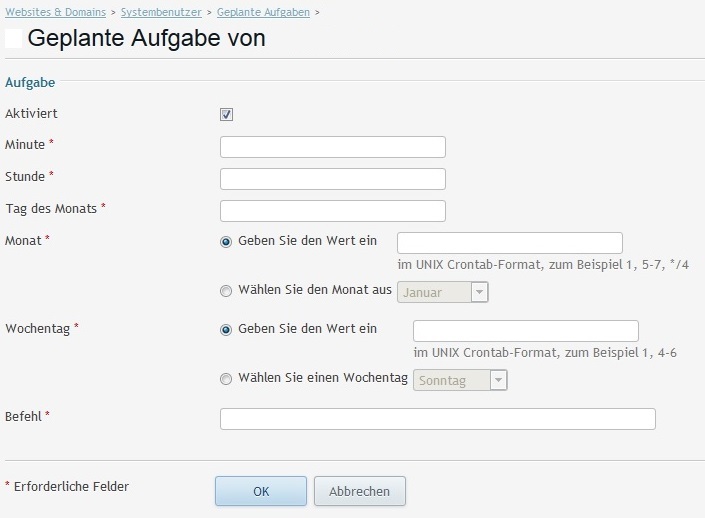
Task: Return to Geplante Aufgaben breadcrumb
Action: pyautogui.click(x=263, y=12)
